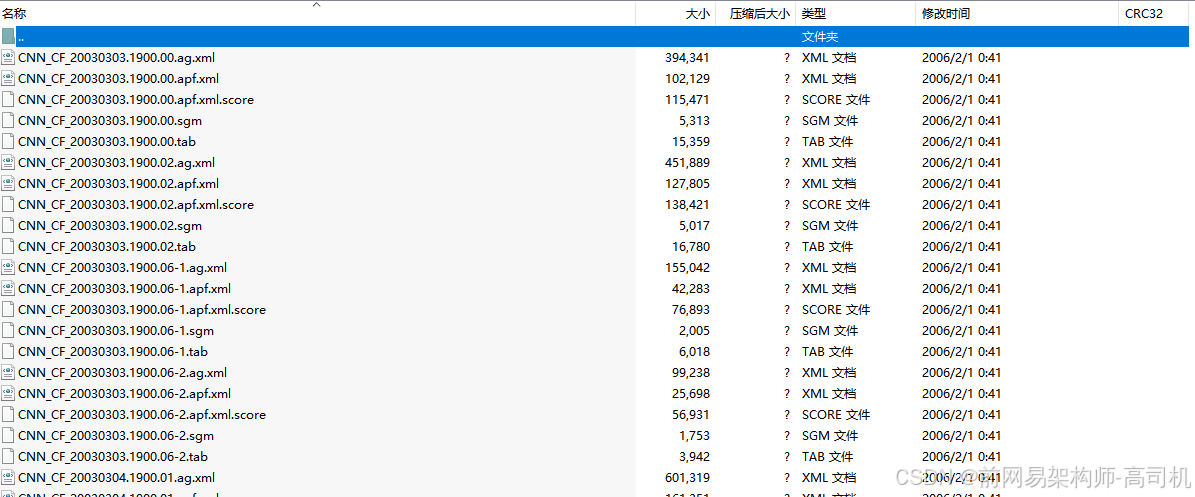The width and height of the screenshot is (1195, 497).
Task: Click the size value 1,753
Action: pyautogui.click(x=695, y=436)
